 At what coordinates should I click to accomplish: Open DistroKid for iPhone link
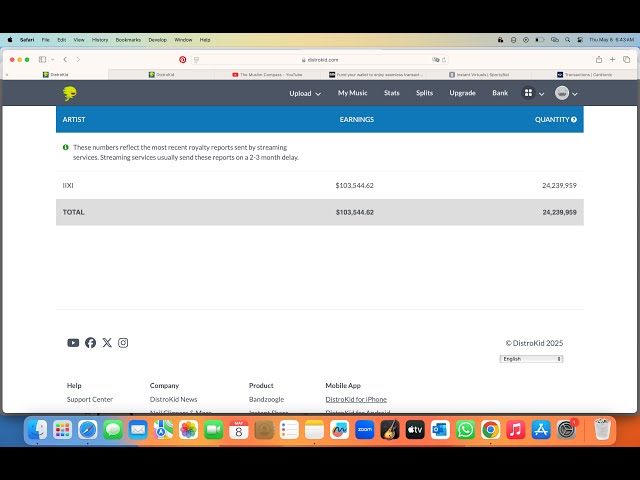coord(356,399)
